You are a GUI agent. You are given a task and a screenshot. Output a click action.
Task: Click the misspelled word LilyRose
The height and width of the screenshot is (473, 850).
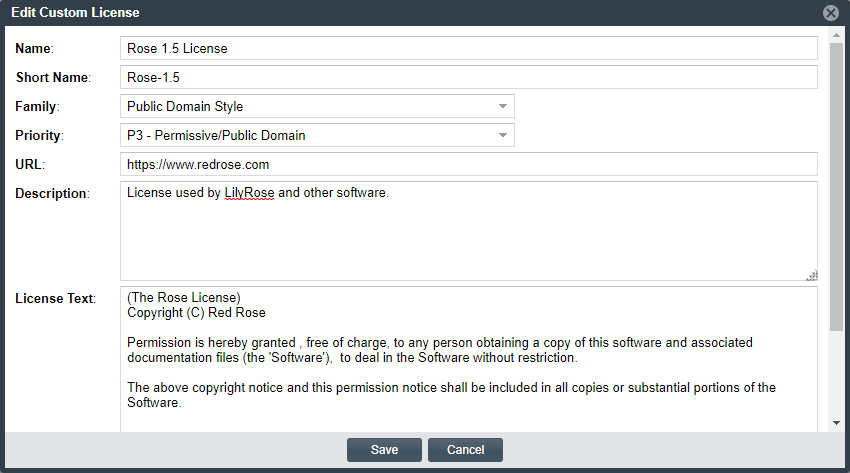tap(249, 193)
